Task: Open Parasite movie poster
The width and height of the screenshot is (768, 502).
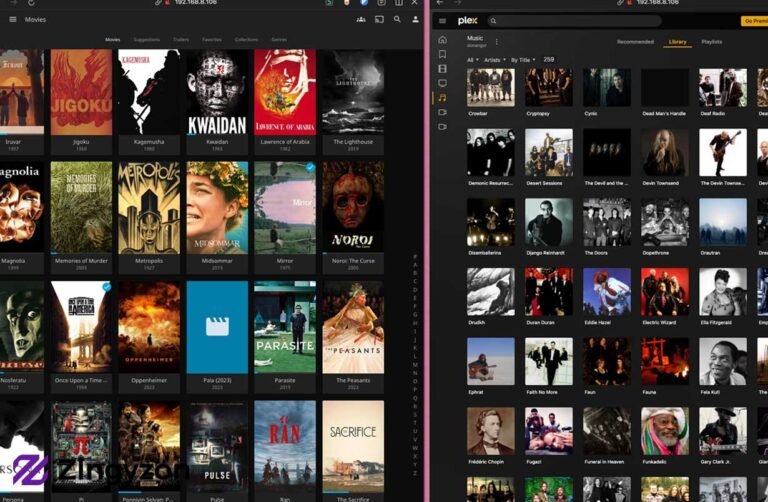Action: (285, 327)
